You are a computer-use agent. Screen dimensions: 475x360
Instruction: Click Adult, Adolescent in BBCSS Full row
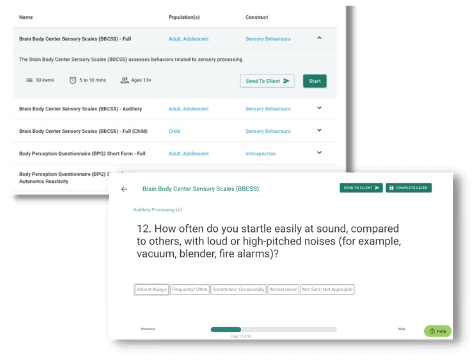tap(189, 39)
